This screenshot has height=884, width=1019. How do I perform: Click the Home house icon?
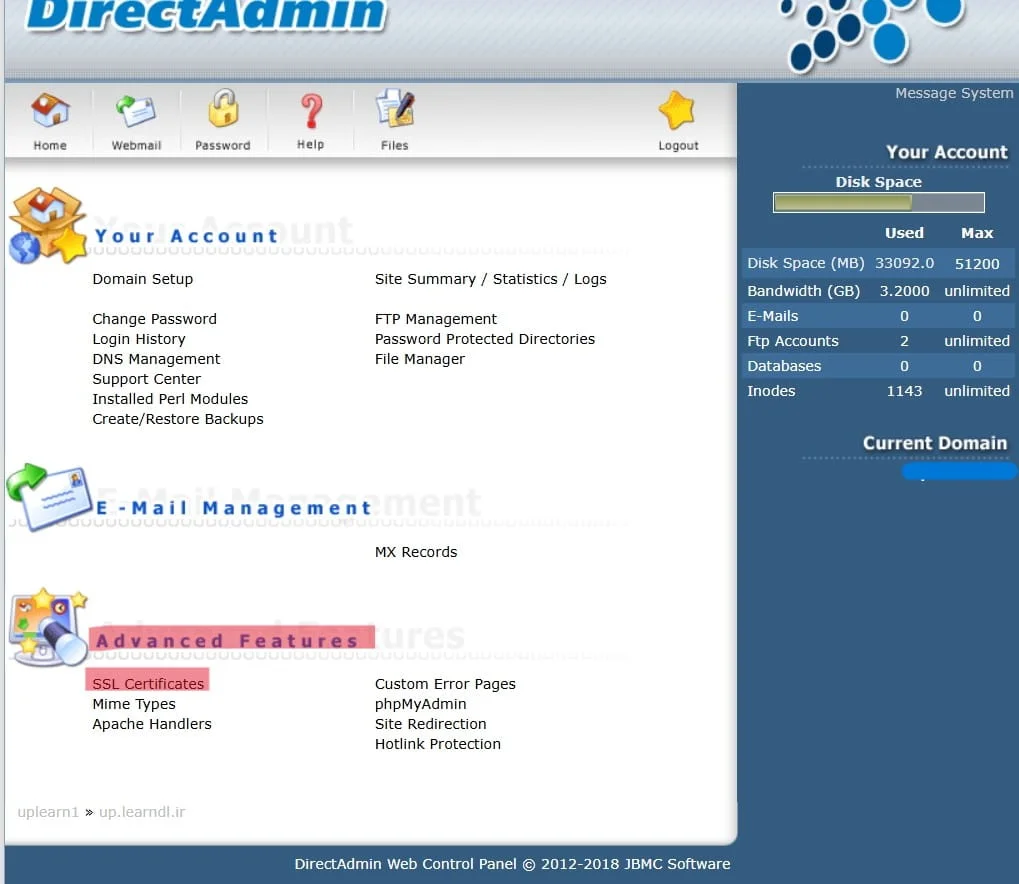click(x=50, y=111)
